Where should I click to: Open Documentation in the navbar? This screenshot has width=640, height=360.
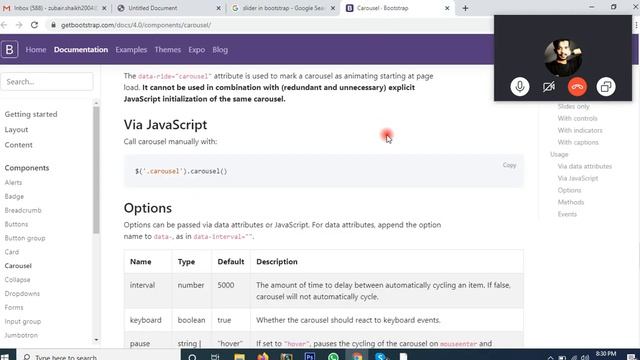81,50
